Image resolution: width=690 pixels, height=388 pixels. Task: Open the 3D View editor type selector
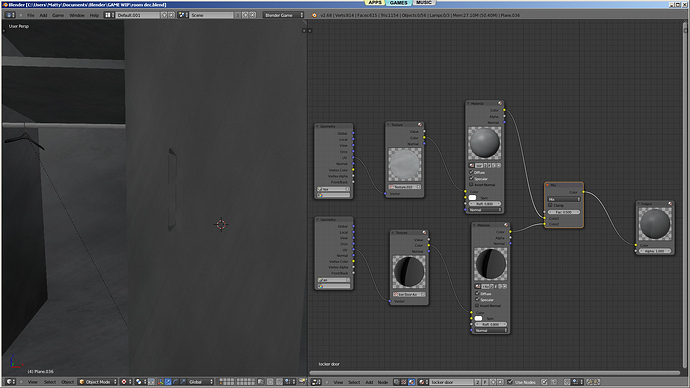[11, 382]
